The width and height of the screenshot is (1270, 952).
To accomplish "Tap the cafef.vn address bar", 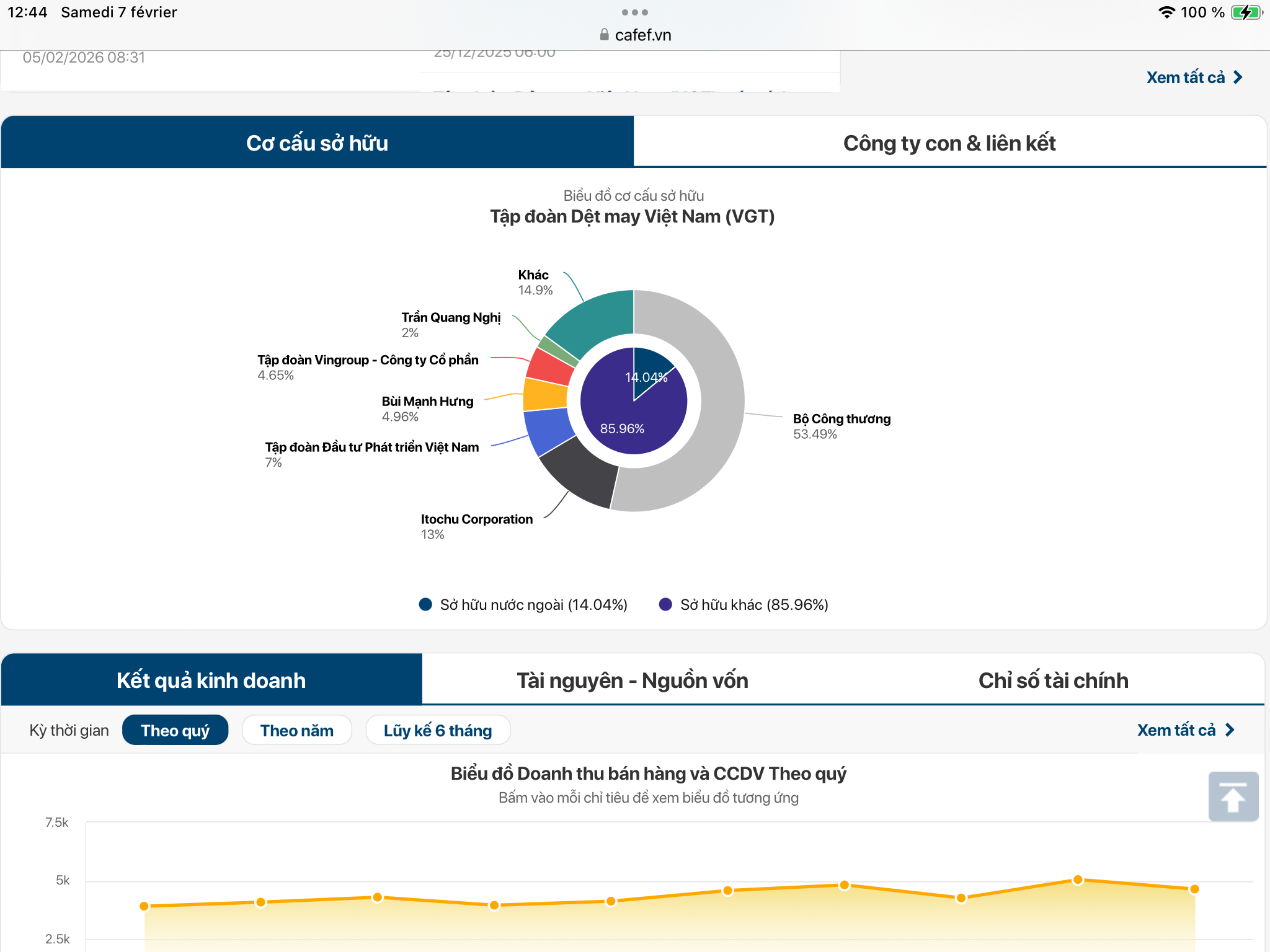I will point(642,35).
